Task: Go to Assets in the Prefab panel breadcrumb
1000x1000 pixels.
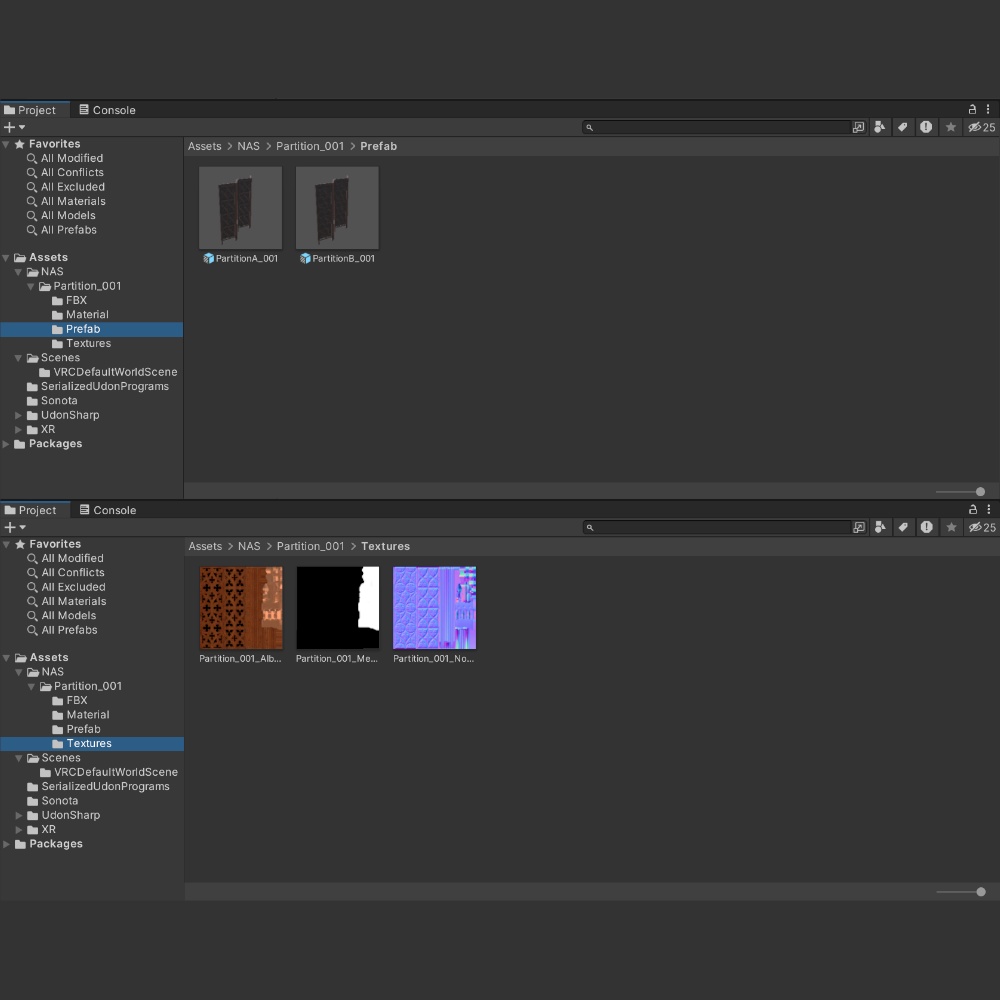Action: (x=205, y=146)
